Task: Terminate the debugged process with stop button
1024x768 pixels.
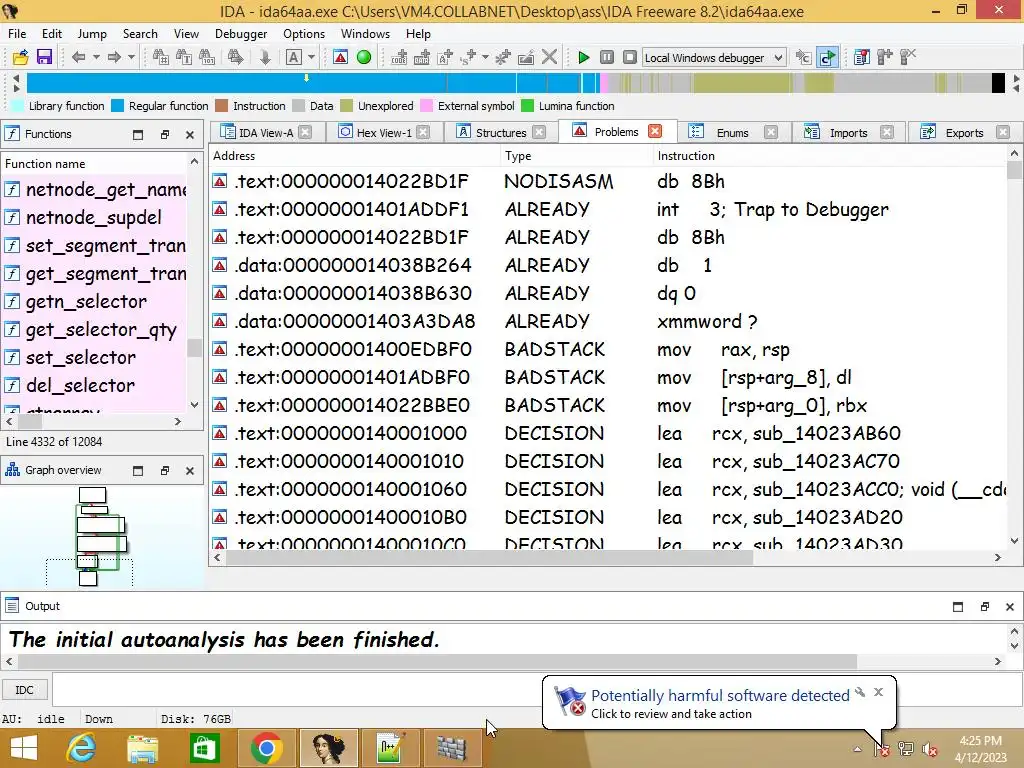Action: point(630,57)
